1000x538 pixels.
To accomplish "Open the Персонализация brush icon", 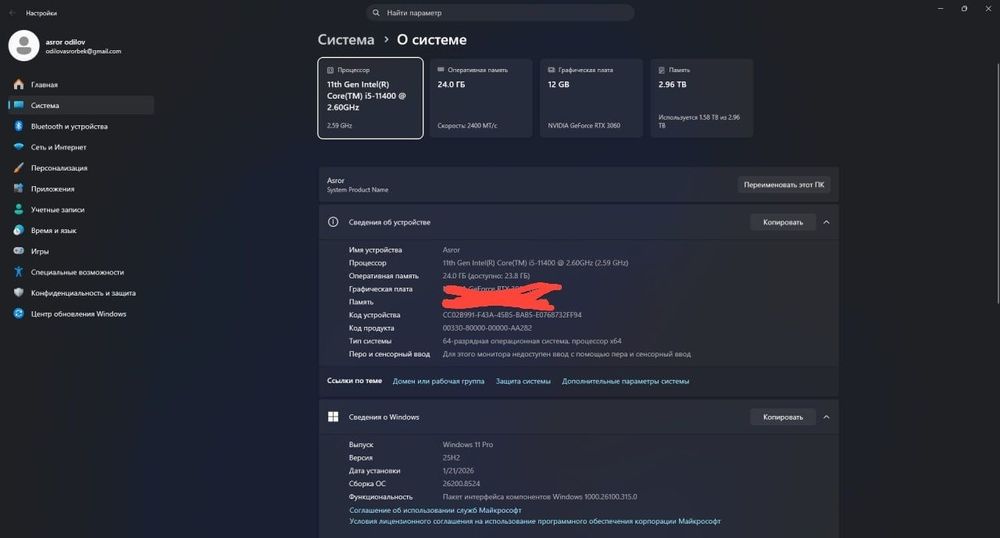I will coord(18,168).
